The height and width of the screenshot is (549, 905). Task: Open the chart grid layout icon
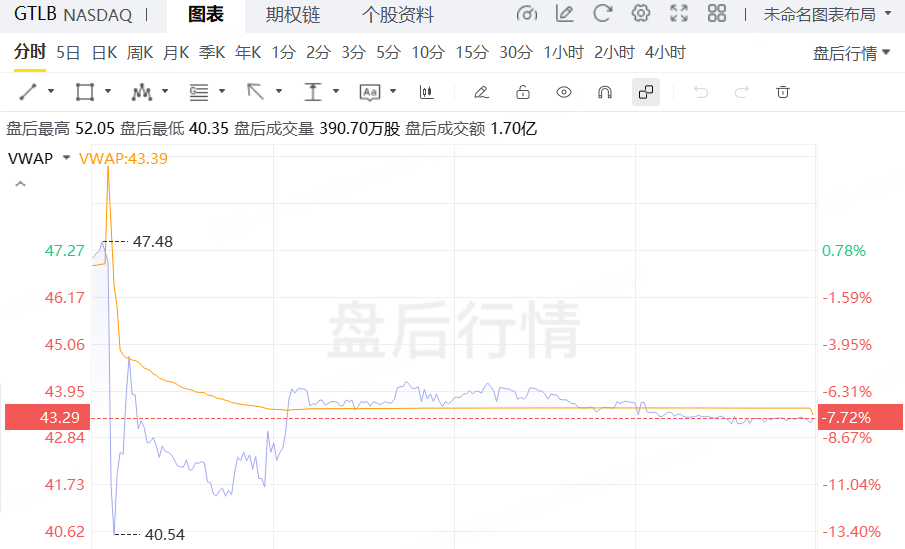[717, 14]
